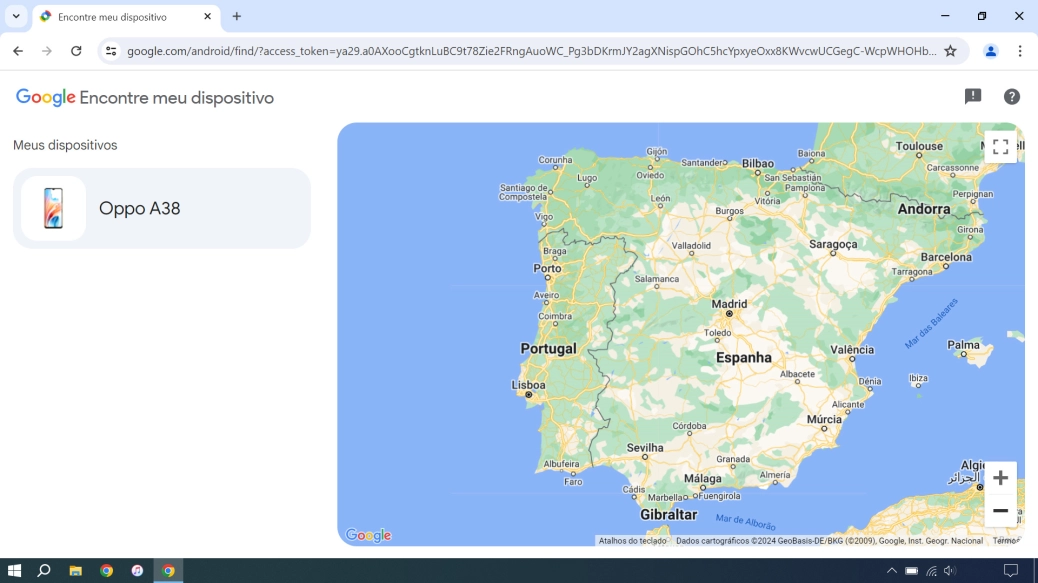1038x583 pixels.
Task: Open the help question mark icon
Action: coord(1011,96)
